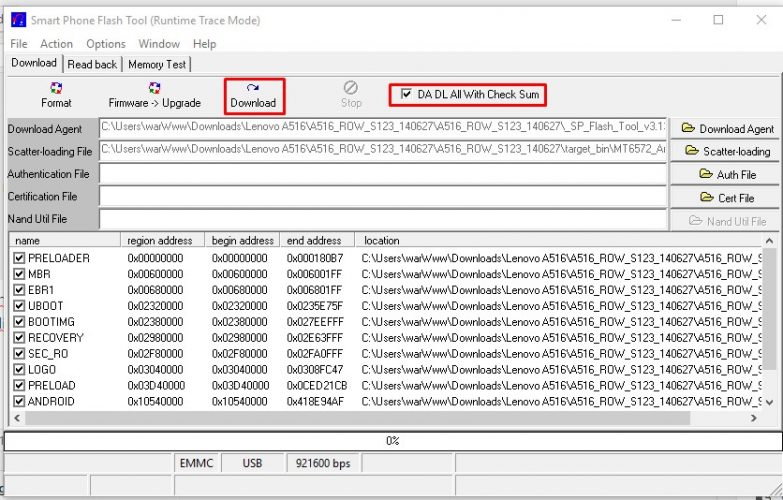
Task: Select the SEC_RO file location path
Action: pos(561,354)
